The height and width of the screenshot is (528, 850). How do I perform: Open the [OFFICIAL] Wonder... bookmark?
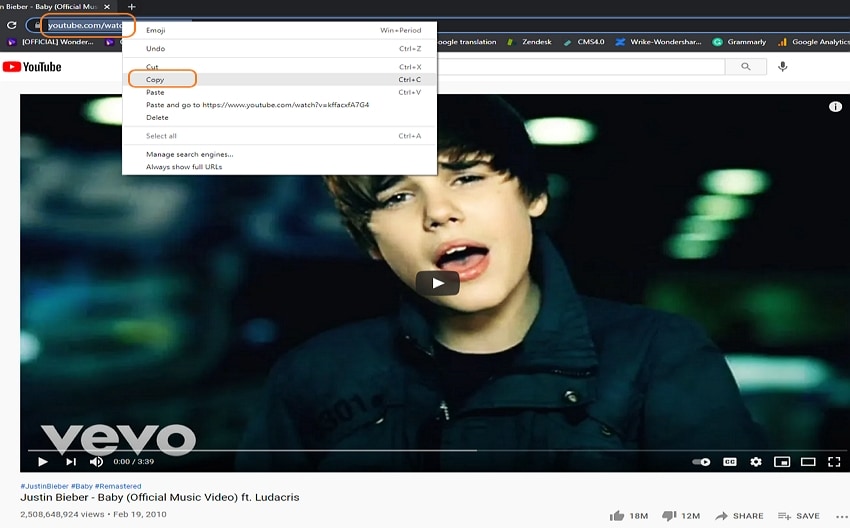[x=50, y=42]
